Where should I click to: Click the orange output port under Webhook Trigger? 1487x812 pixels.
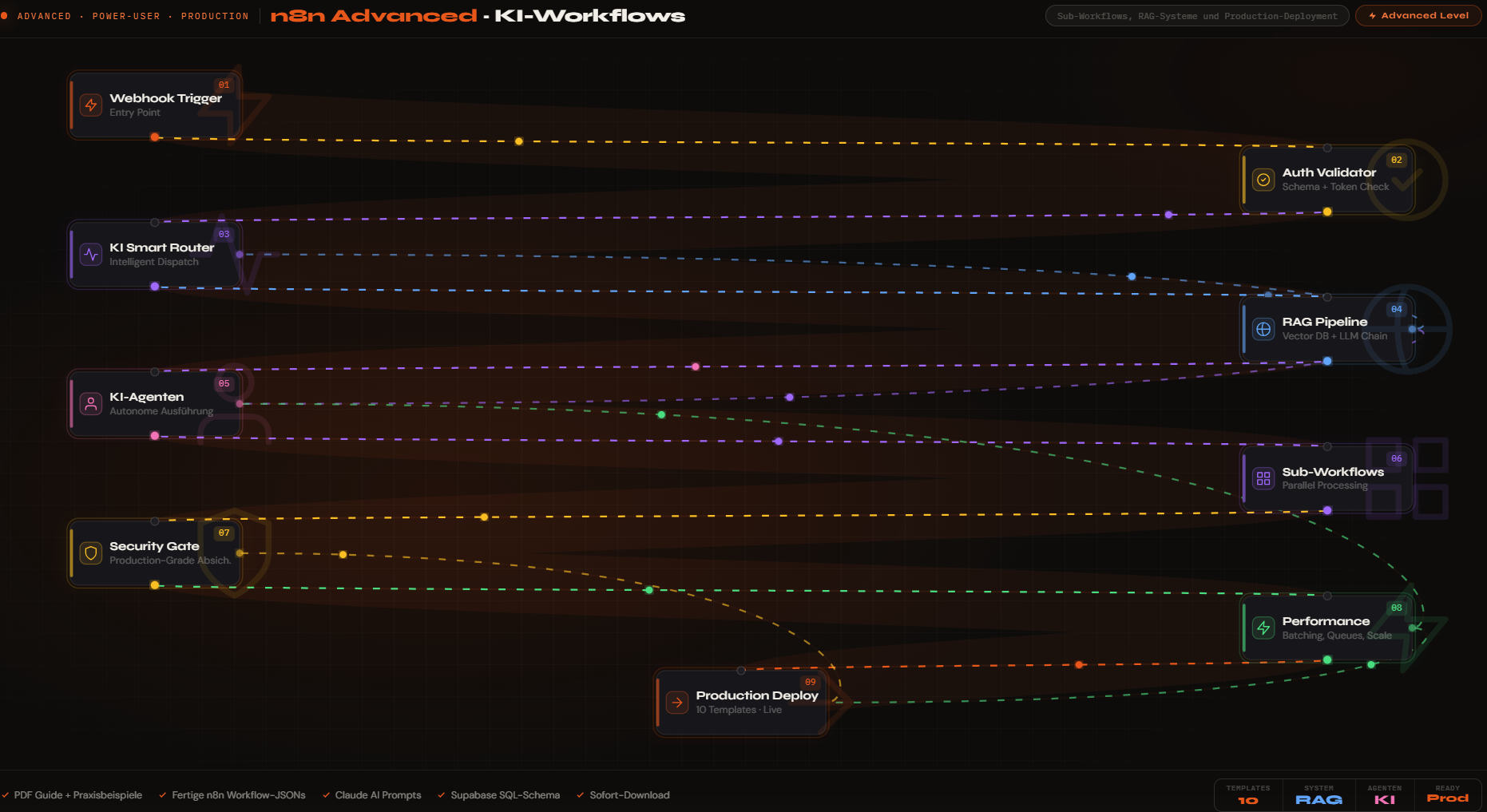pos(155,137)
